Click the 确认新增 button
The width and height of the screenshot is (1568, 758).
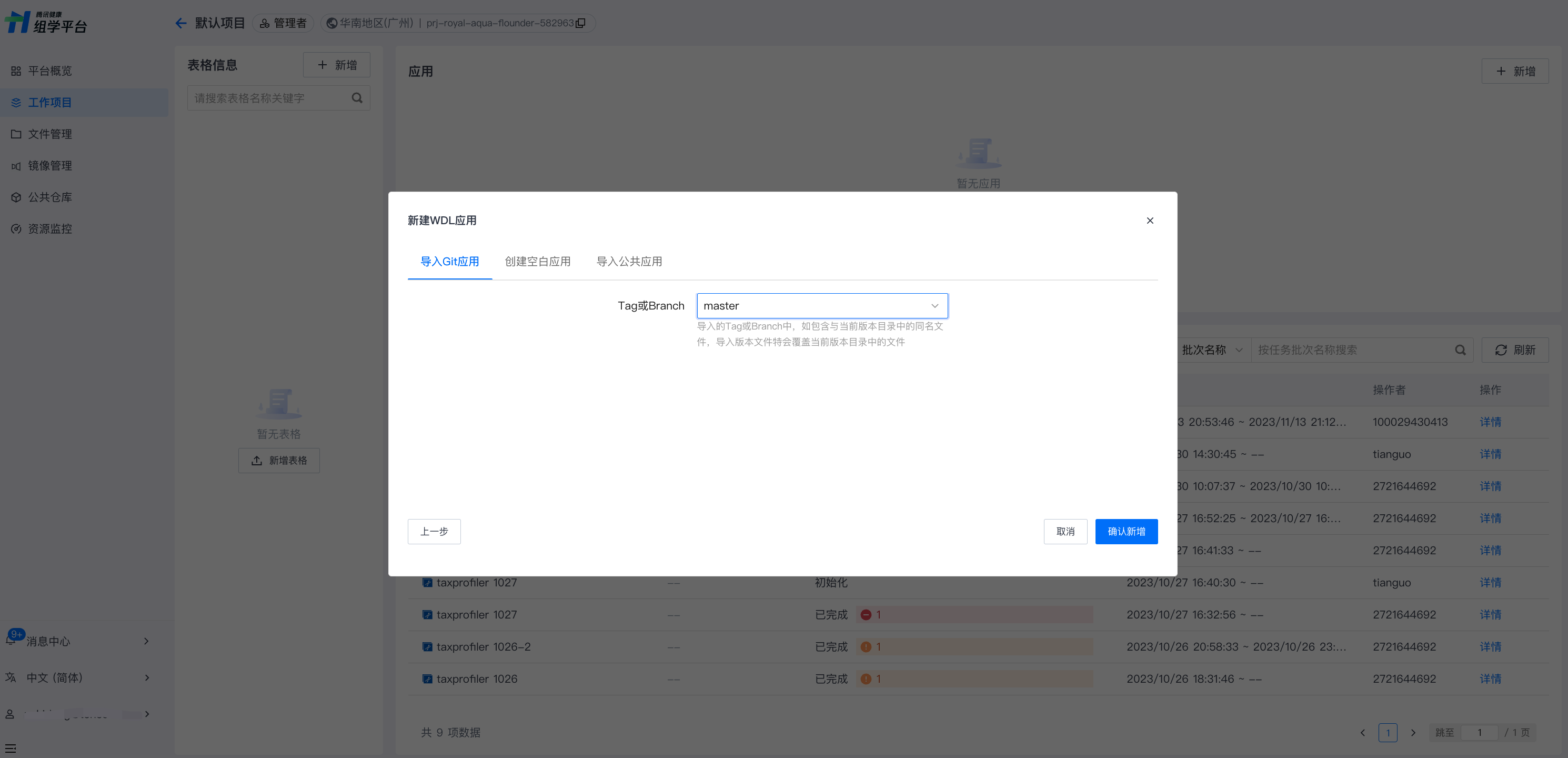pos(1126,532)
